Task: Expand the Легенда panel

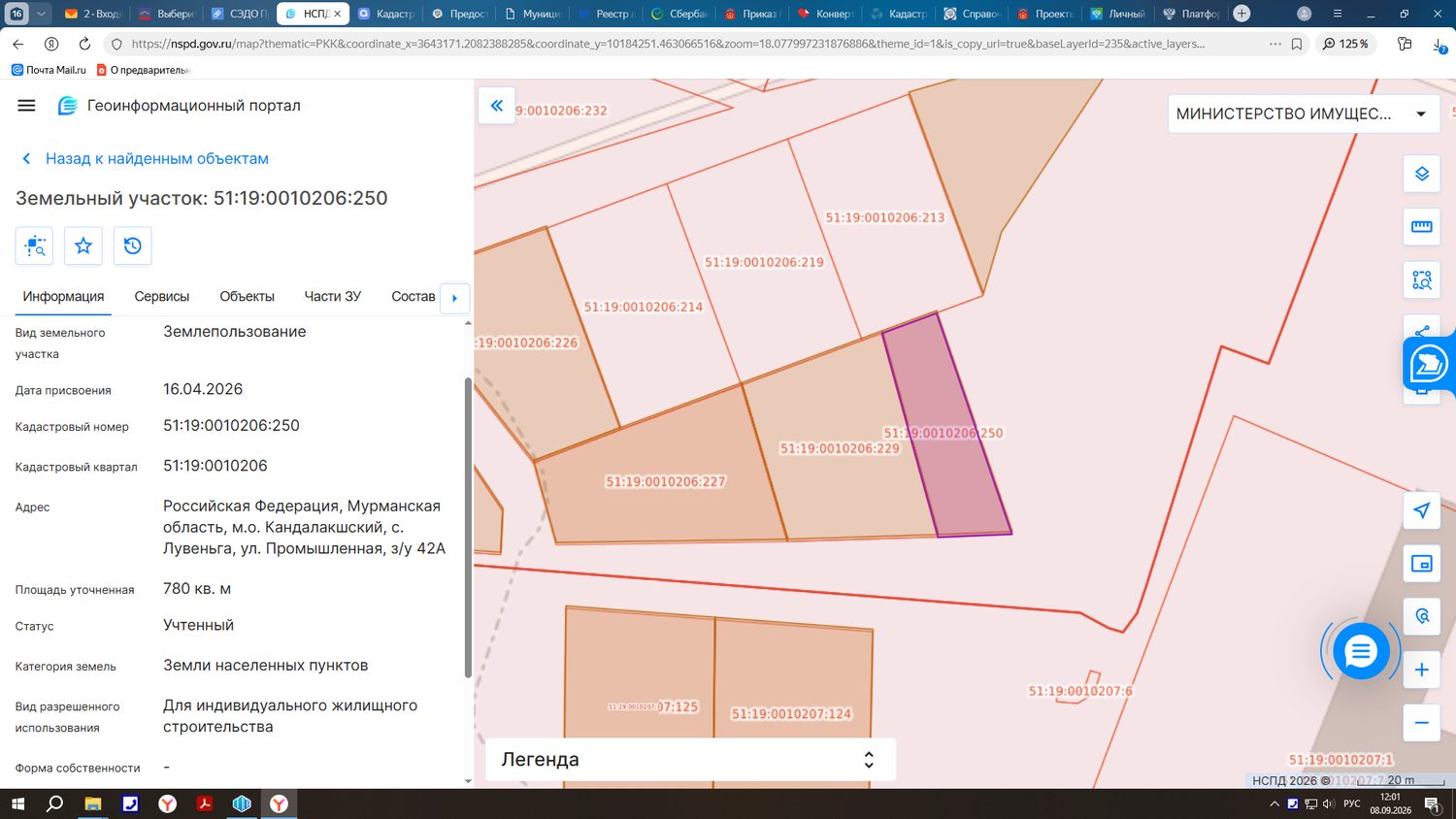Action: [690, 760]
